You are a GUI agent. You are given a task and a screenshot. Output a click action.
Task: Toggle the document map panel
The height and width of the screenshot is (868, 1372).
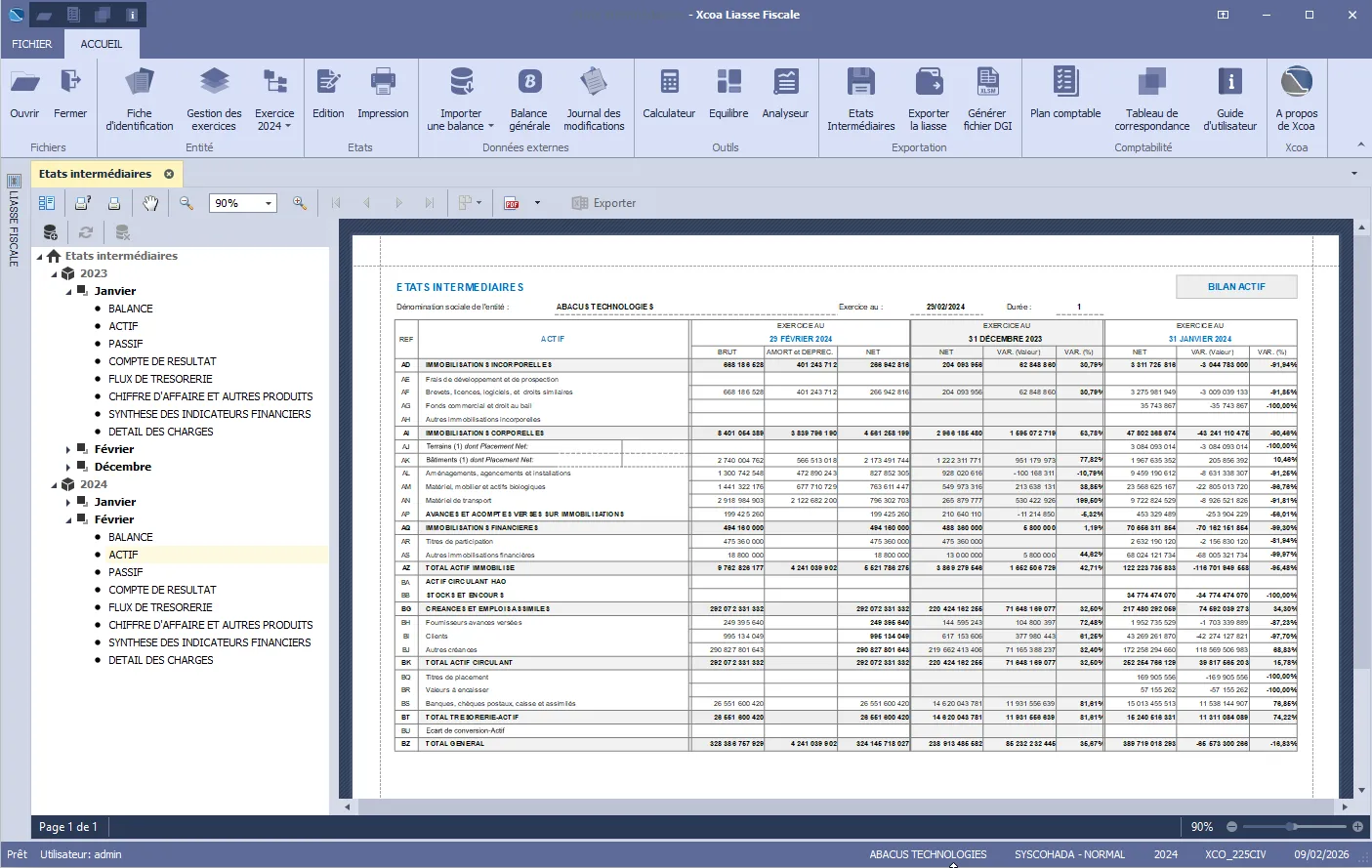(x=47, y=203)
